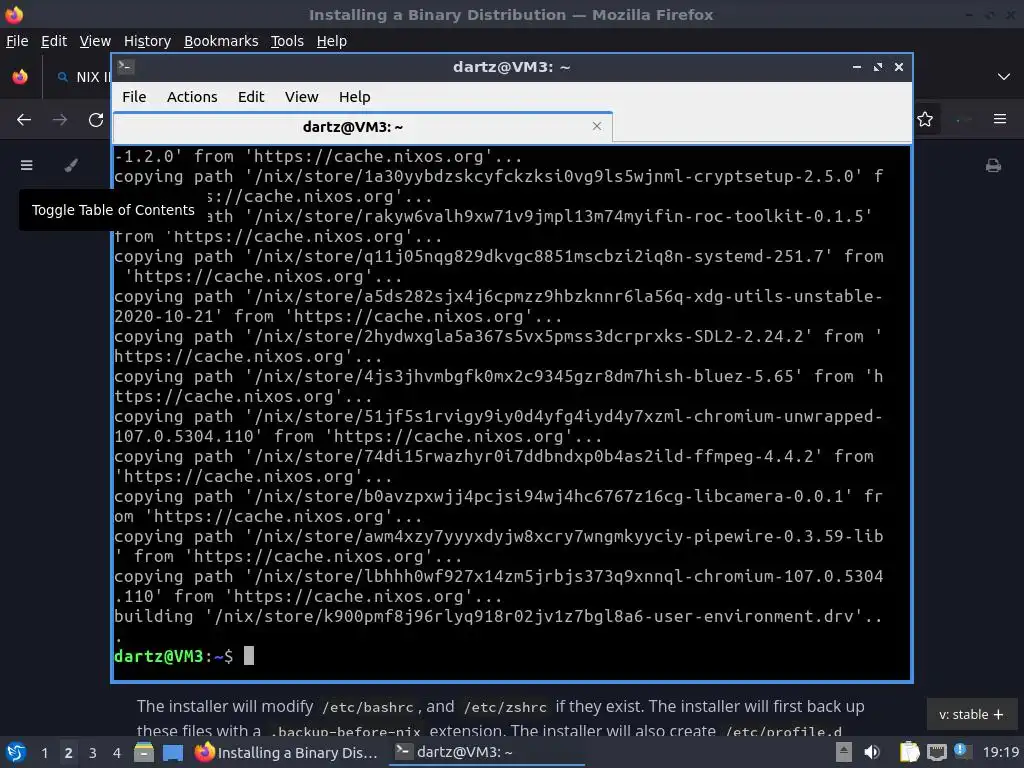Click '/etc/zshrc' code text on page
The height and width of the screenshot is (768, 1024).
pos(505,707)
